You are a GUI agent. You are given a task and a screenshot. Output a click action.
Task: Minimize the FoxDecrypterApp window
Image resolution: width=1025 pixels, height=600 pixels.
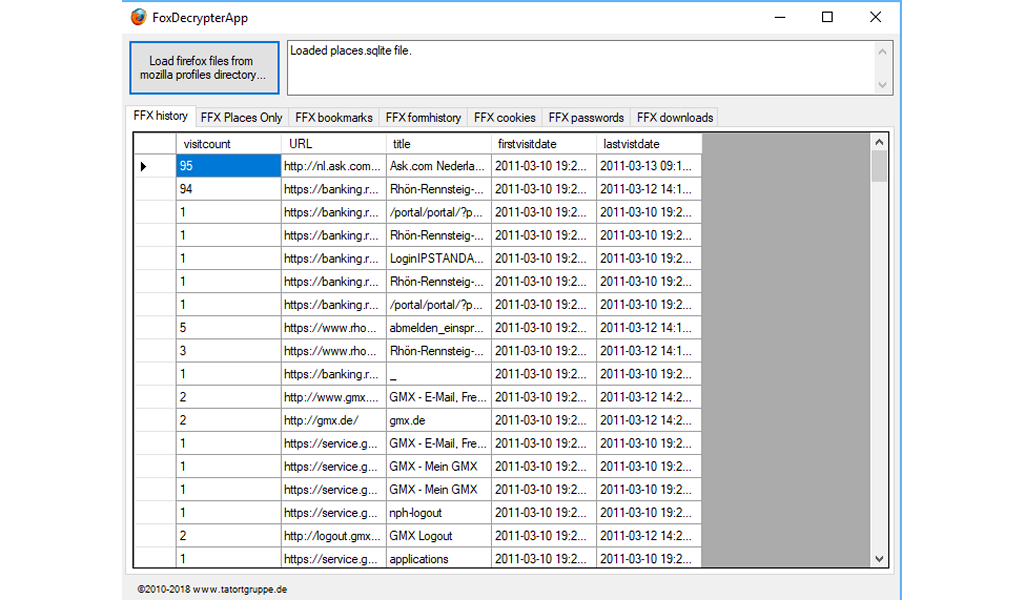click(779, 17)
